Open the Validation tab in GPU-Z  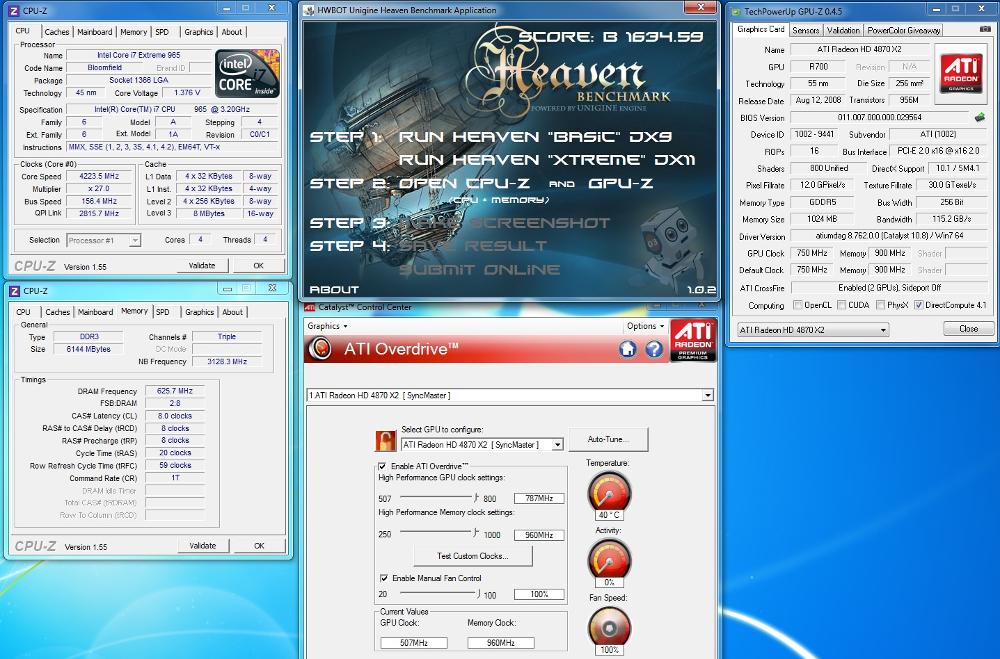click(843, 30)
